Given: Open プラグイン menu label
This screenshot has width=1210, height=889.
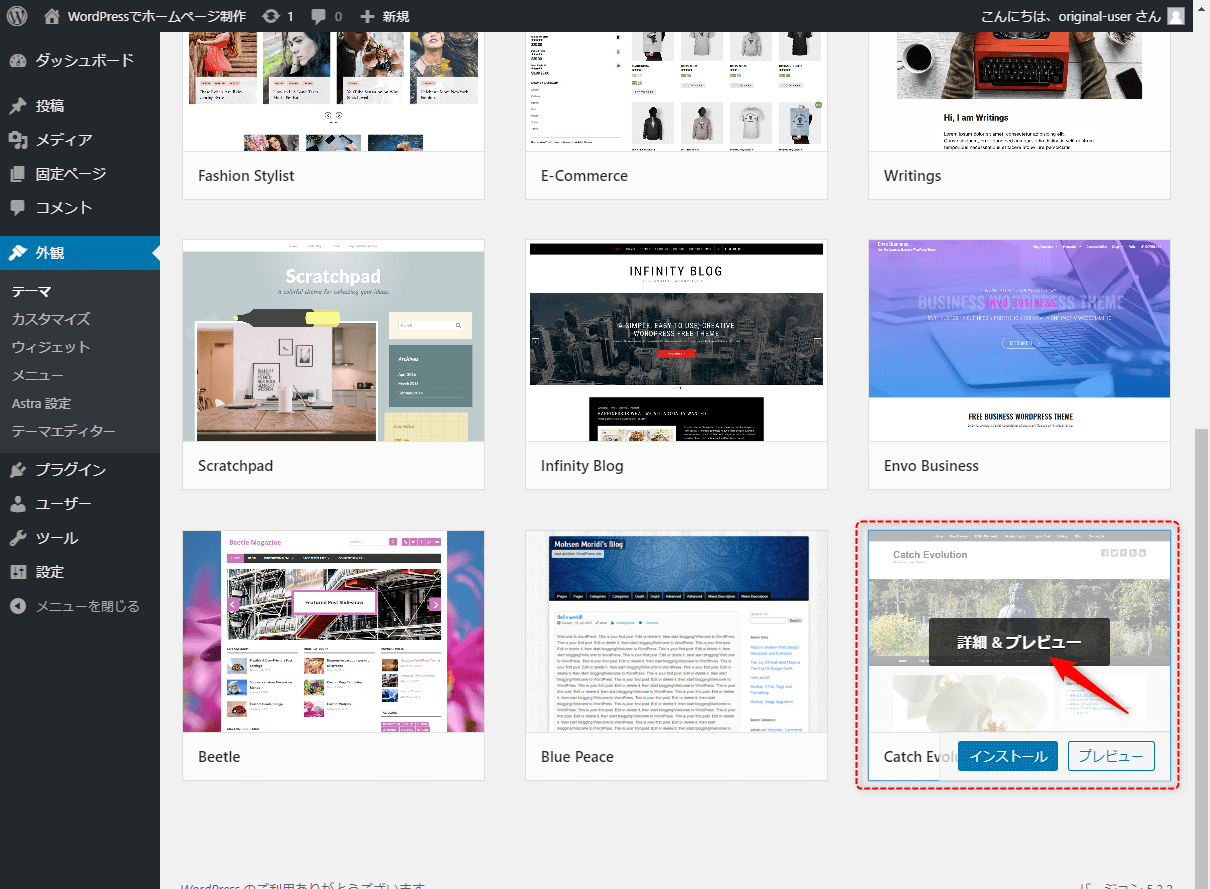Looking at the screenshot, I should point(70,470).
